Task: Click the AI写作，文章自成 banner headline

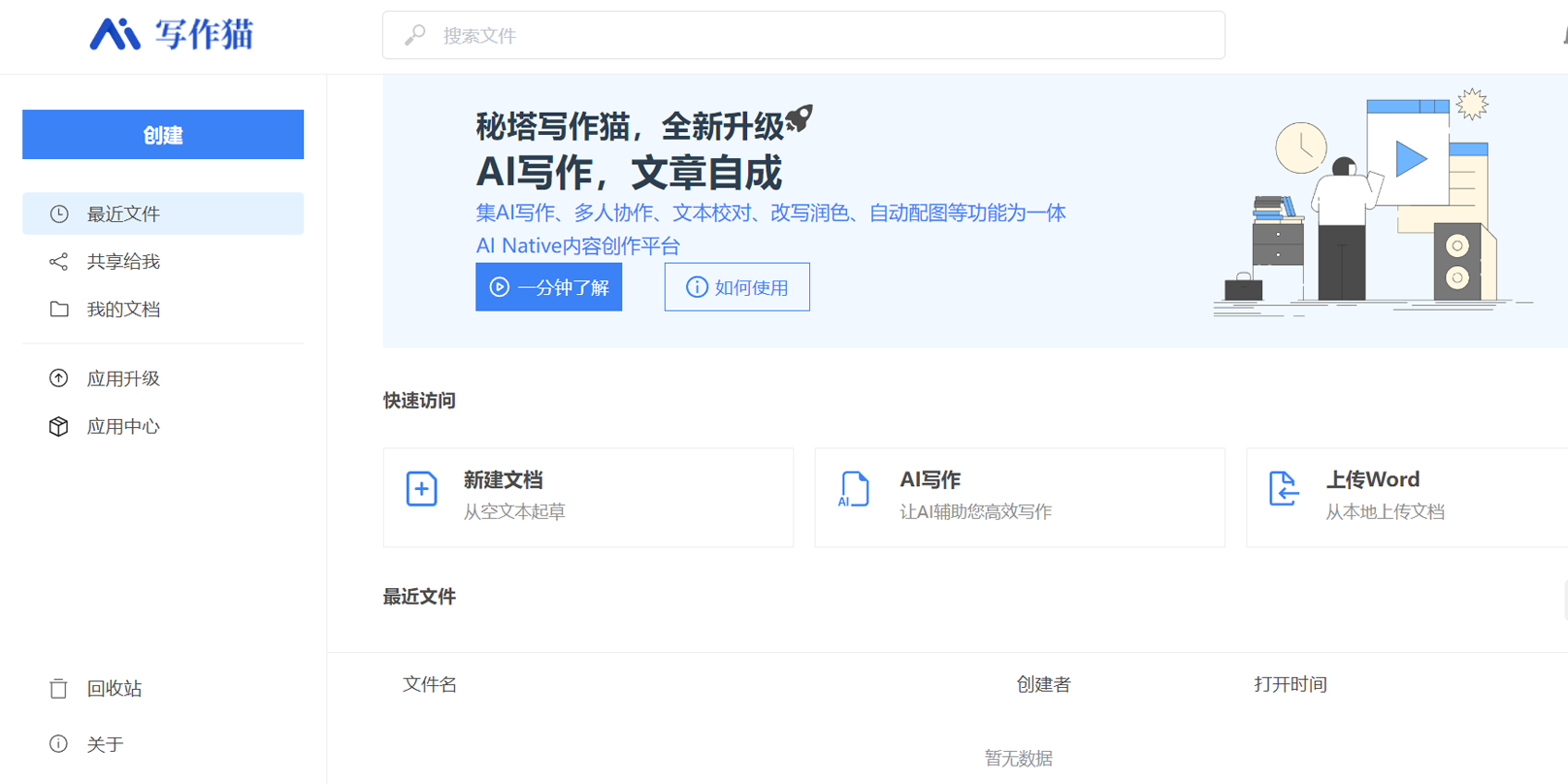Action: click(629, 173)
